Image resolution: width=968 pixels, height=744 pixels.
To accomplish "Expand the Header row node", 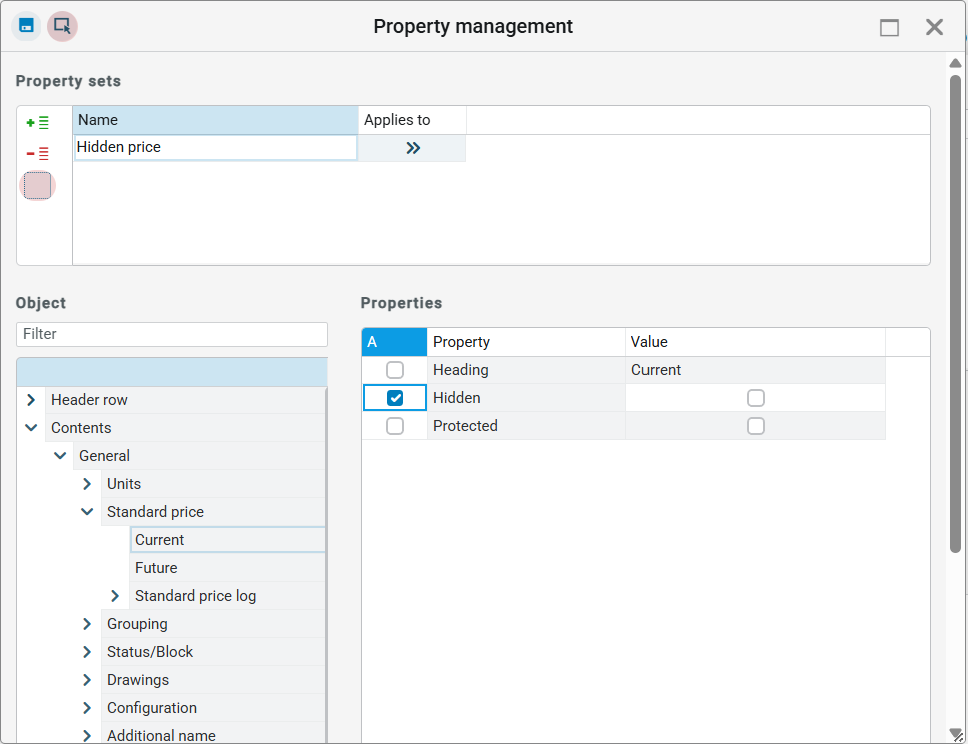I will click(31, 400).
